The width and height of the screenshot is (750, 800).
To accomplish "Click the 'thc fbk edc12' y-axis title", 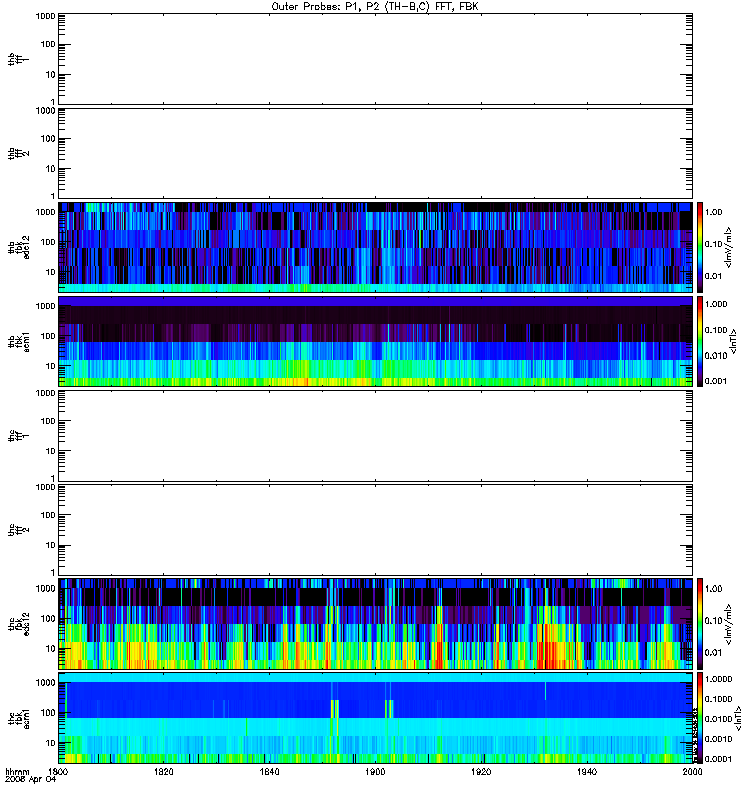I will click(x=19, y=623).
